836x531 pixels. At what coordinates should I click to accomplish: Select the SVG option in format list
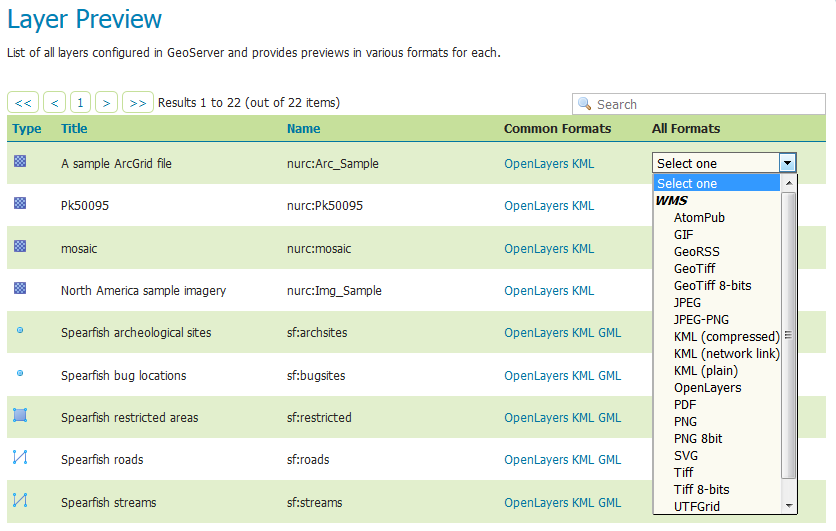686,456
